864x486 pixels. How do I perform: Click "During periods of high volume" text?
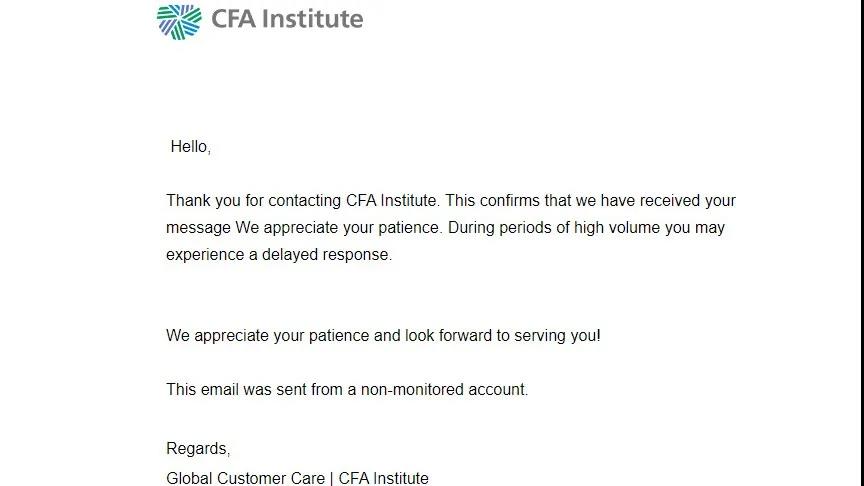[x=554, y=228]
